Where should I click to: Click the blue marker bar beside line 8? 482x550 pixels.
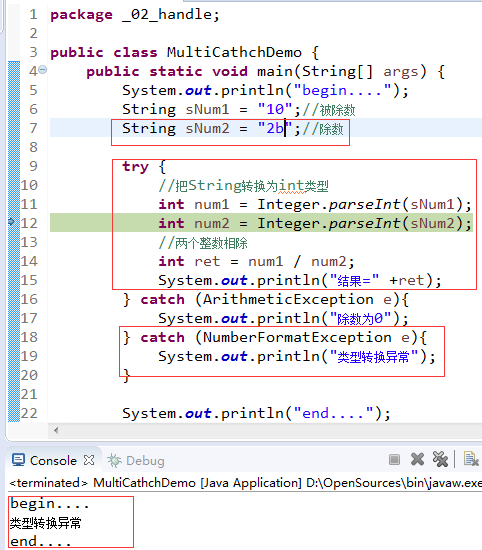[x=14, y=147]
